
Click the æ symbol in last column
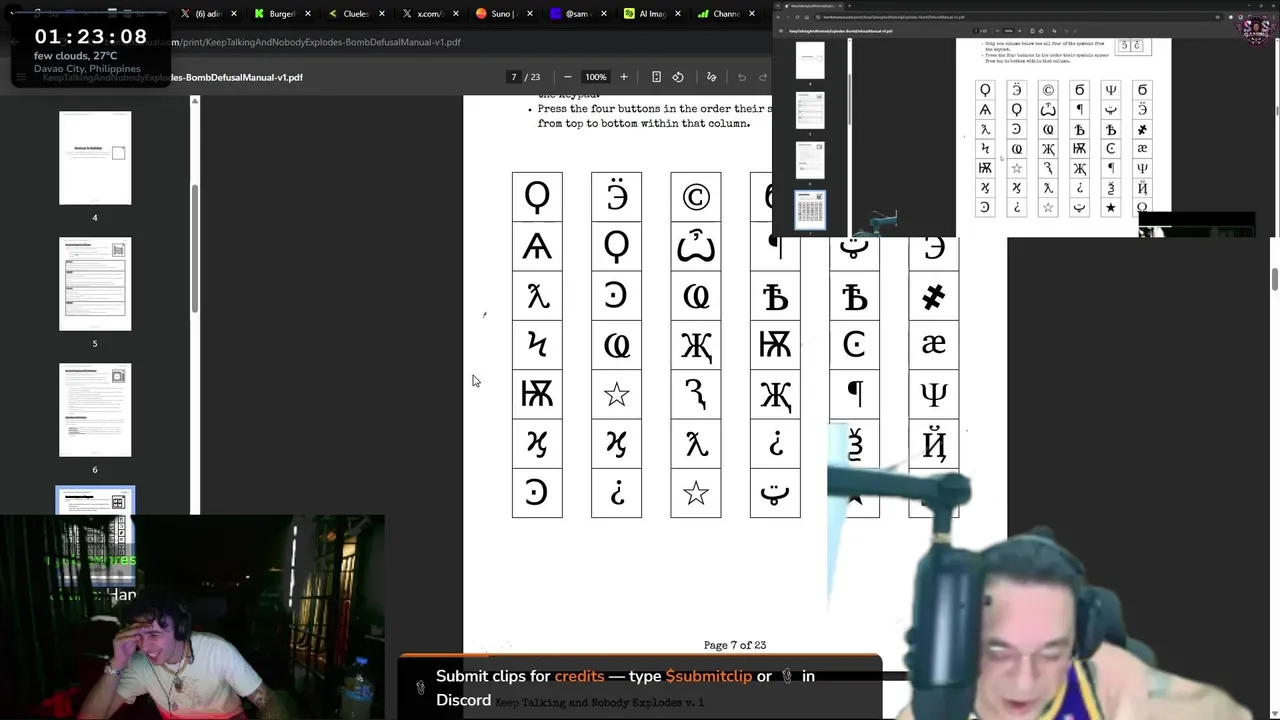(933, 344)
